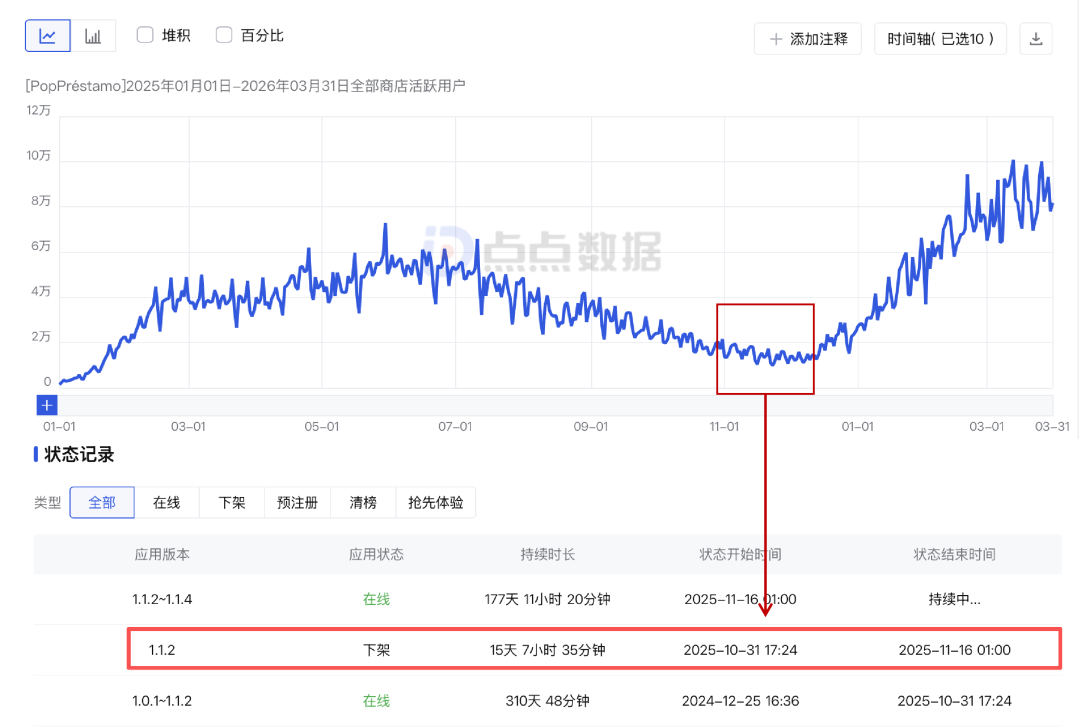The image size is (1080, 728).
Task: Click end time 2025-11-16 01:00
Action: click(955, 650)
